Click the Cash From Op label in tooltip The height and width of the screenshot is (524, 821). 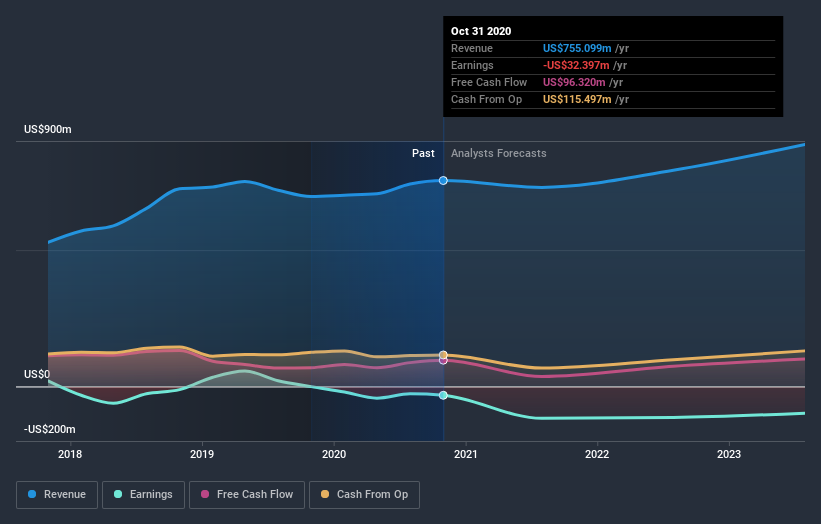pos(486,99)
